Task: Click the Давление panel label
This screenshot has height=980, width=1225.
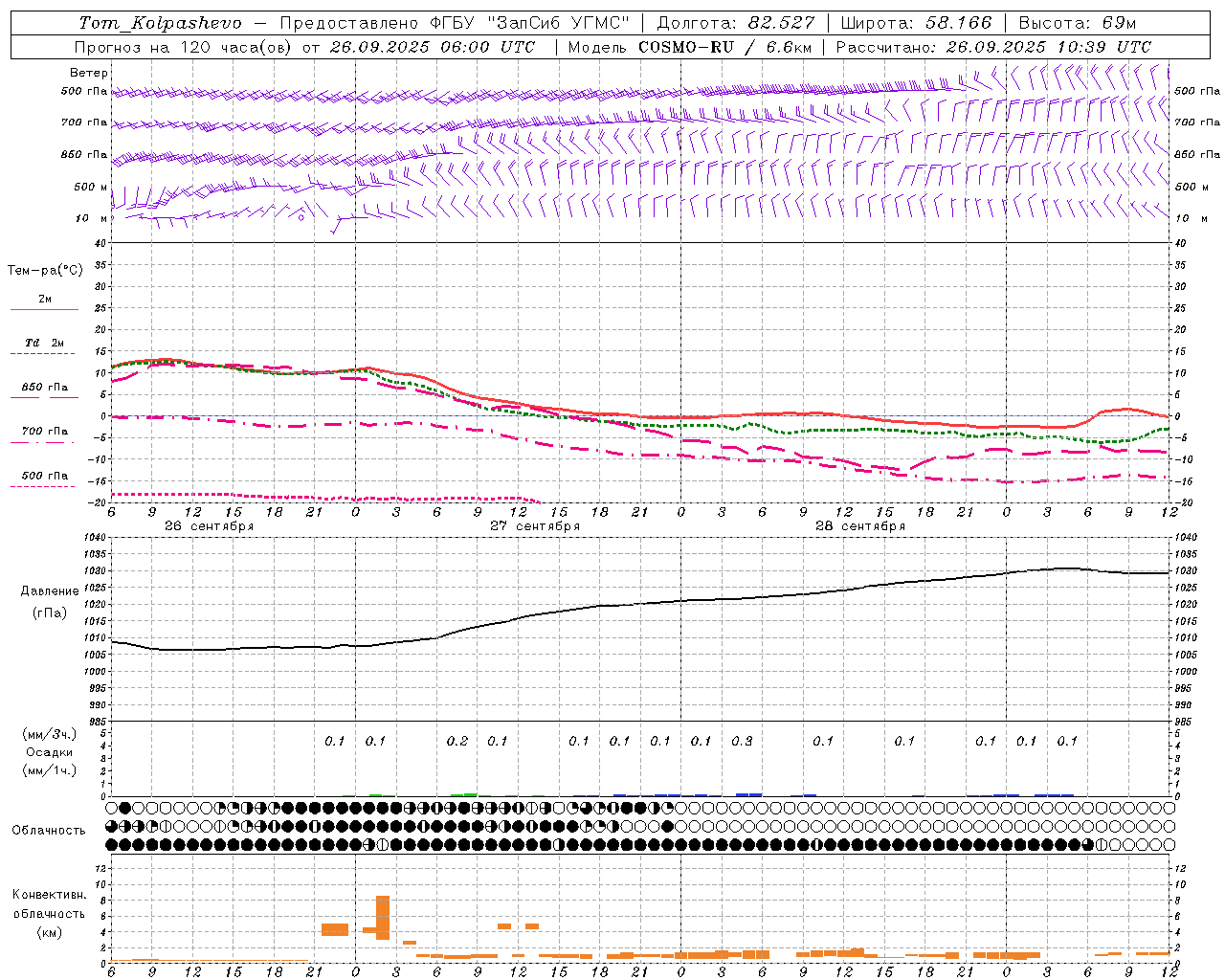Action: (x=50, y=591)
